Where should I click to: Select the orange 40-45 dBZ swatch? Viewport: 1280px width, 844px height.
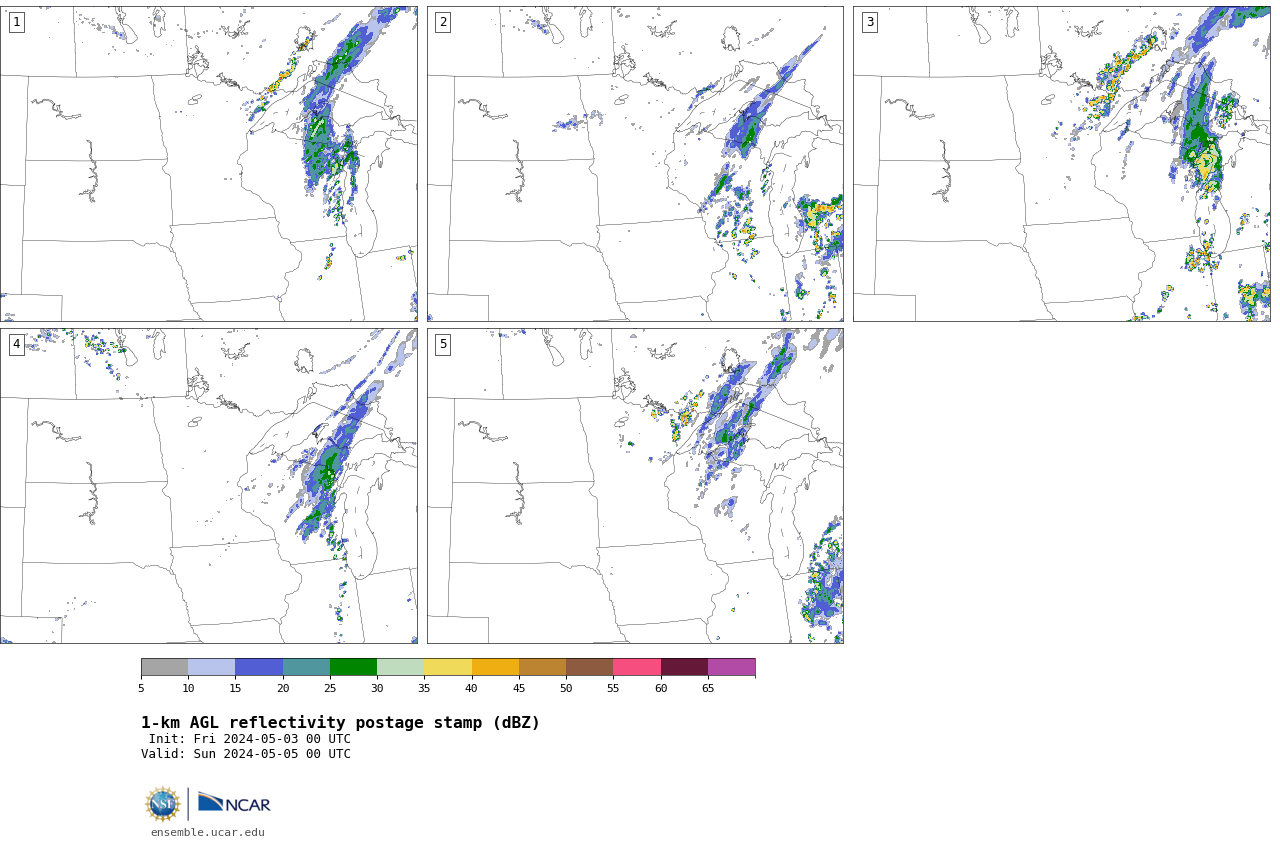[x=495, y=667]
